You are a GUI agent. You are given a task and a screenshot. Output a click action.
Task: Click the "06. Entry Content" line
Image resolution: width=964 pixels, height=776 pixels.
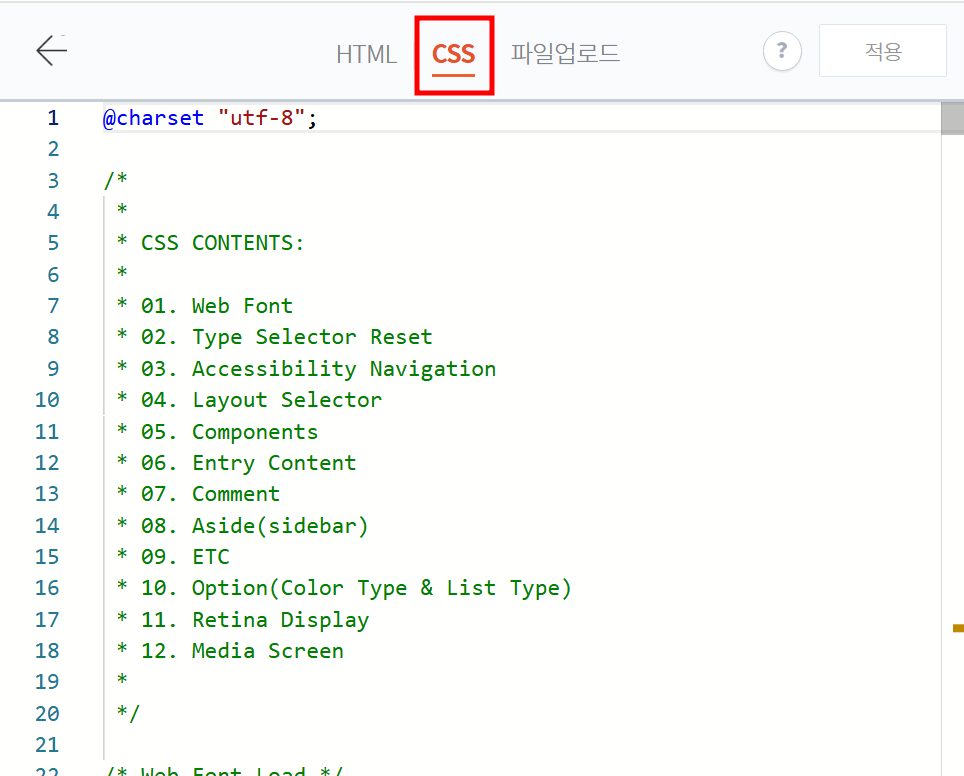coord(237,462)
